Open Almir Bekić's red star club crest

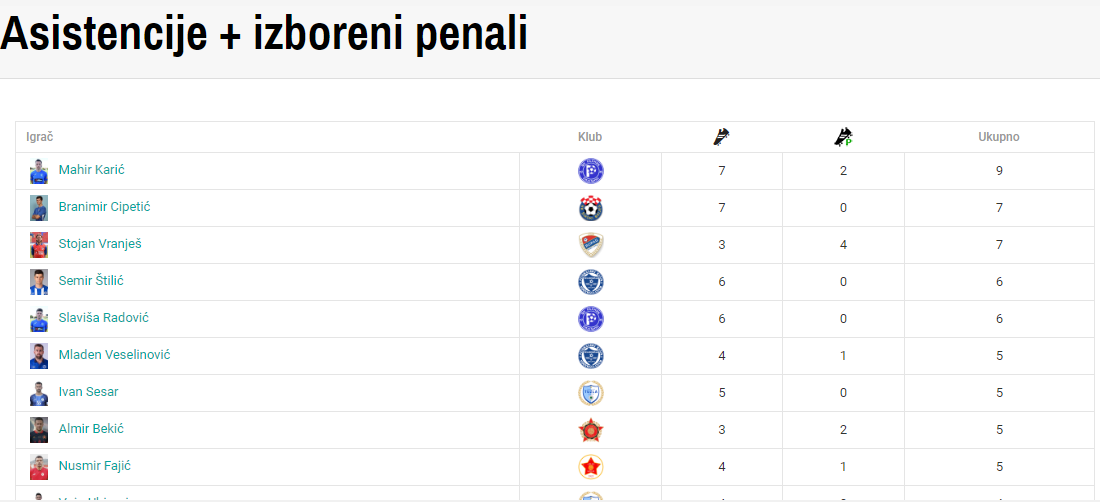pyautogui.click(x=590, y=430)
